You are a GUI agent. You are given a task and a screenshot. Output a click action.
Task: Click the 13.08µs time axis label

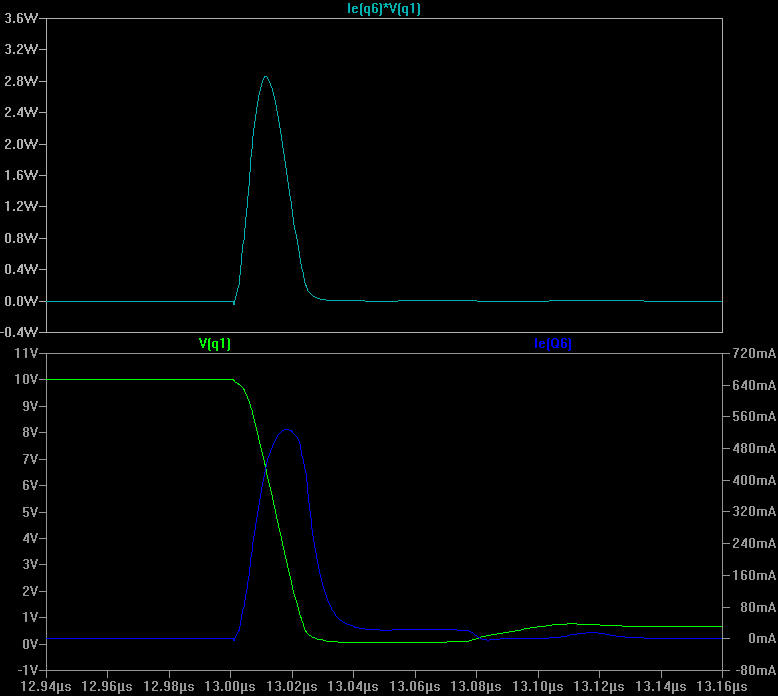click(476, 687)
